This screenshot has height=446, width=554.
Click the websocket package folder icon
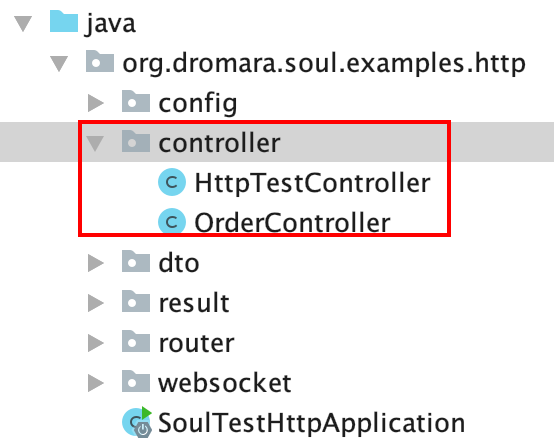click(x=136, y=381)
